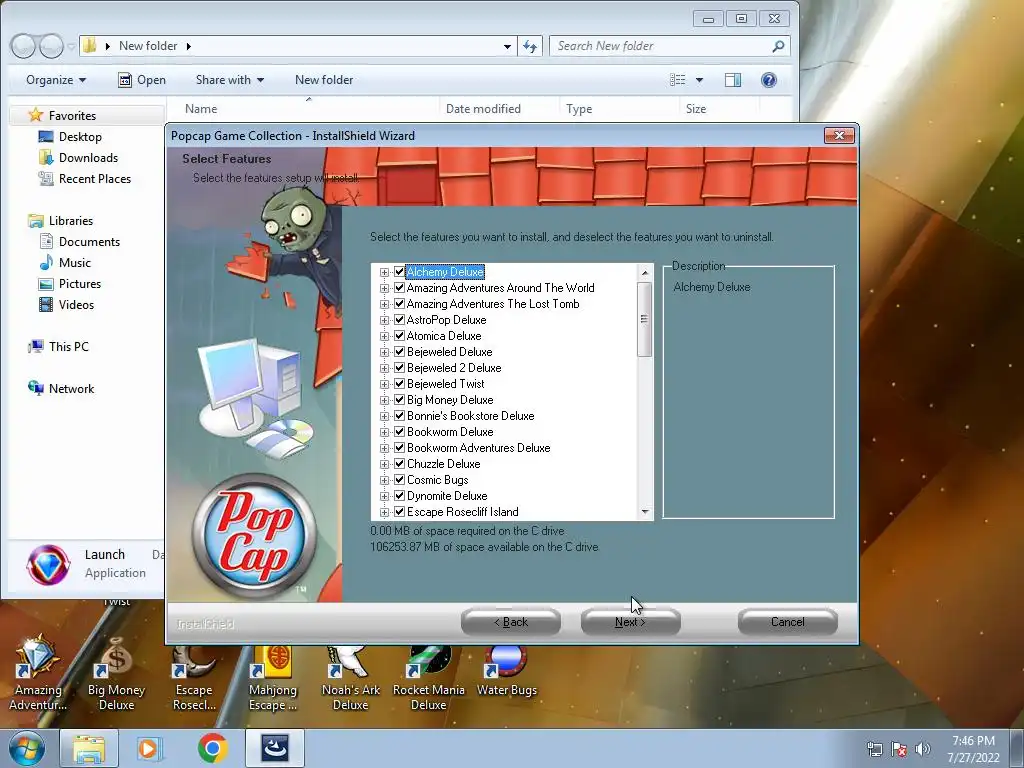Click the Explorer help question mark icon

coord(769,80)
